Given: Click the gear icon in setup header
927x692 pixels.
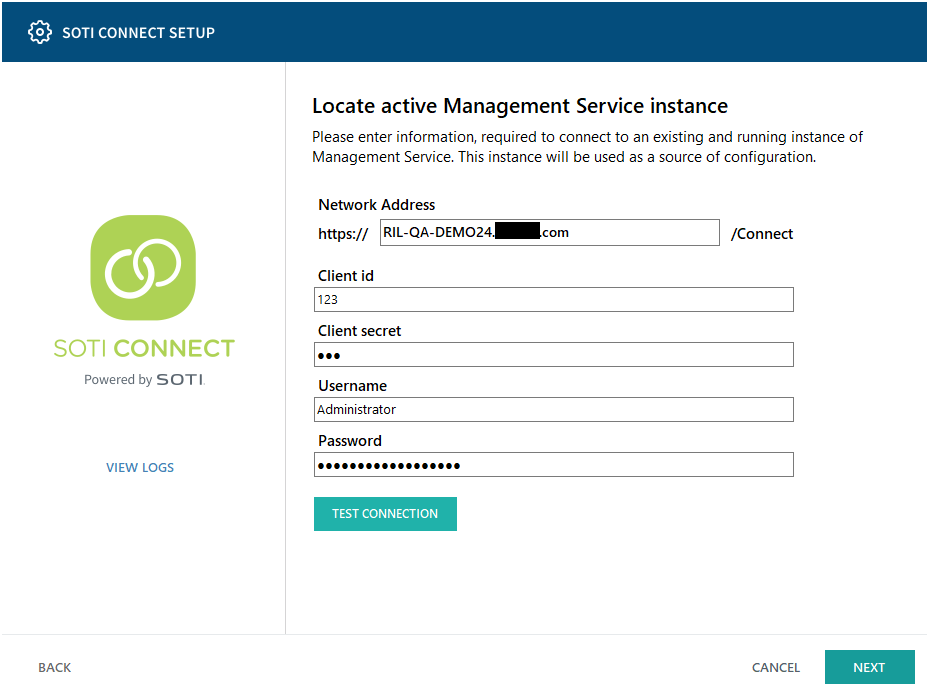Looking at the screenshot, I should click(x=40, y=33).
